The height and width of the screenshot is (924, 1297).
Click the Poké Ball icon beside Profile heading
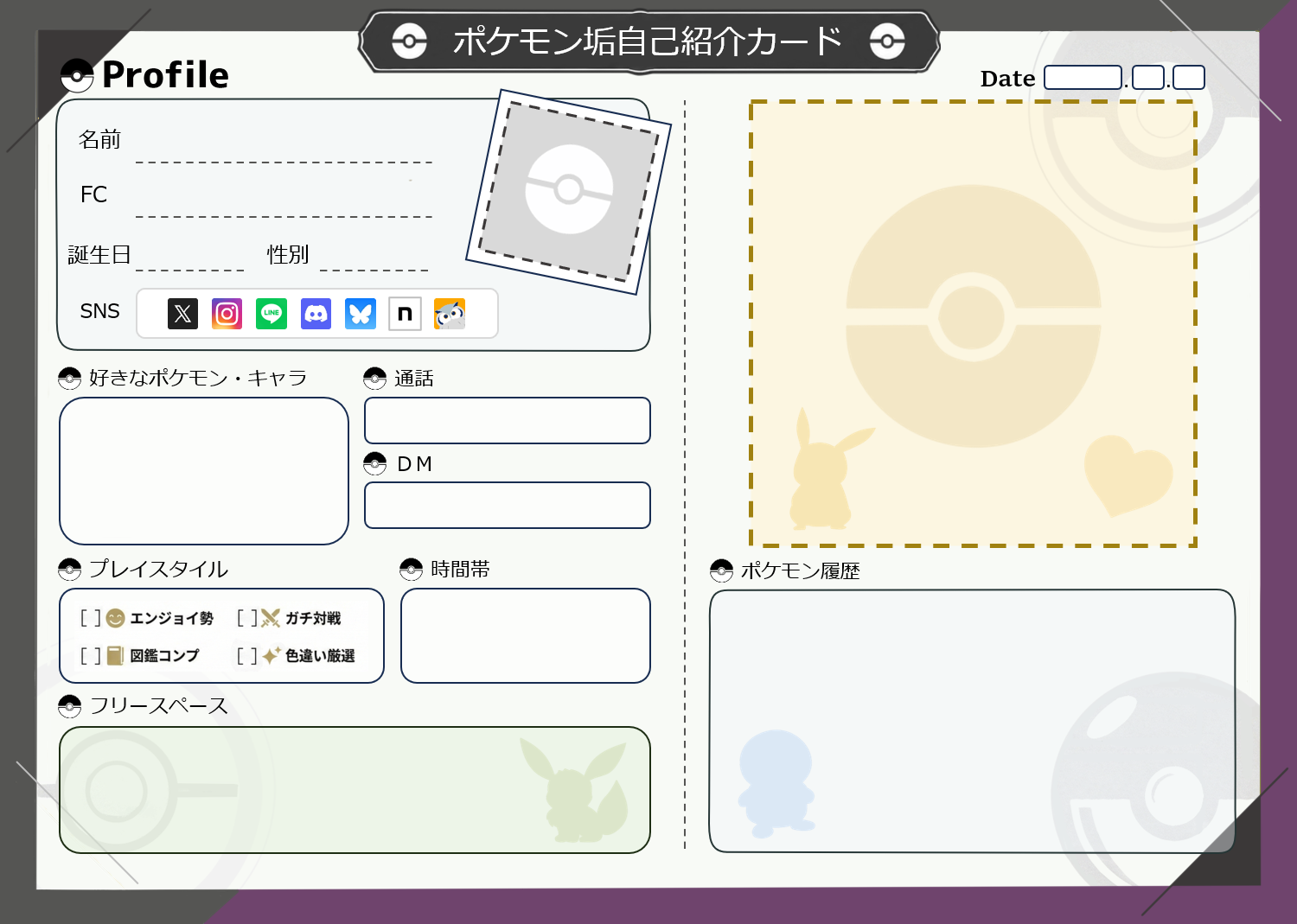tap(77, 75)
